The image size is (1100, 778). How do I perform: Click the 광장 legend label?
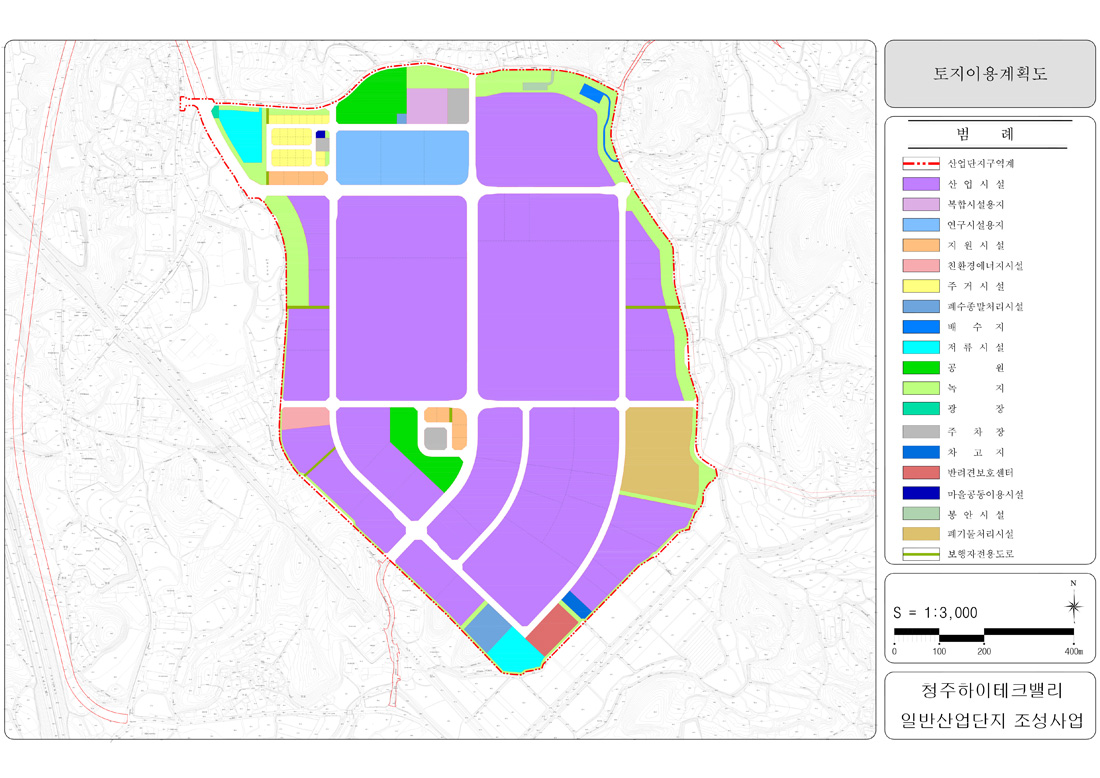[x=976, y=408]
